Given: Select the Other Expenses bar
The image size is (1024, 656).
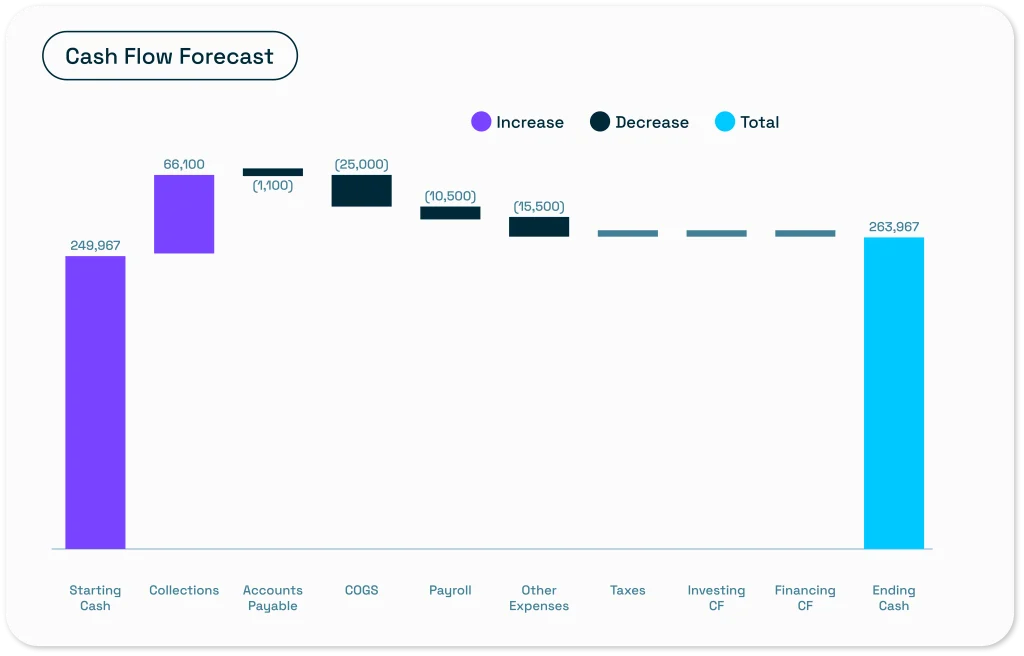Looking at the screenshot, I should [x=539, y=227].
